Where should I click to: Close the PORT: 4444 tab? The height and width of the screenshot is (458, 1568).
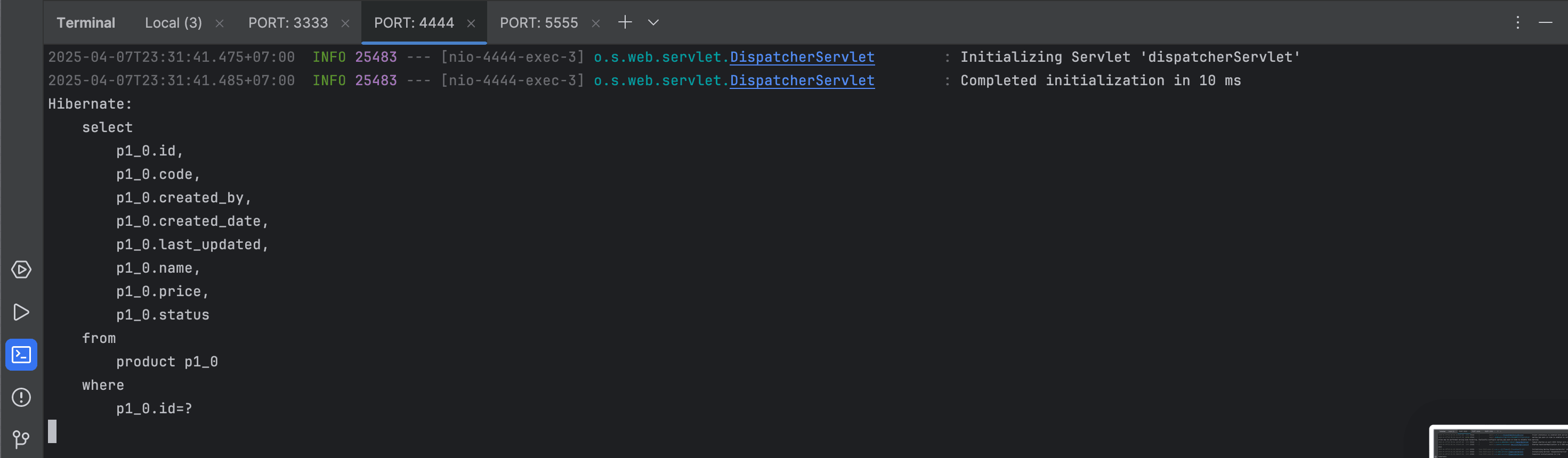coord(471,23)
